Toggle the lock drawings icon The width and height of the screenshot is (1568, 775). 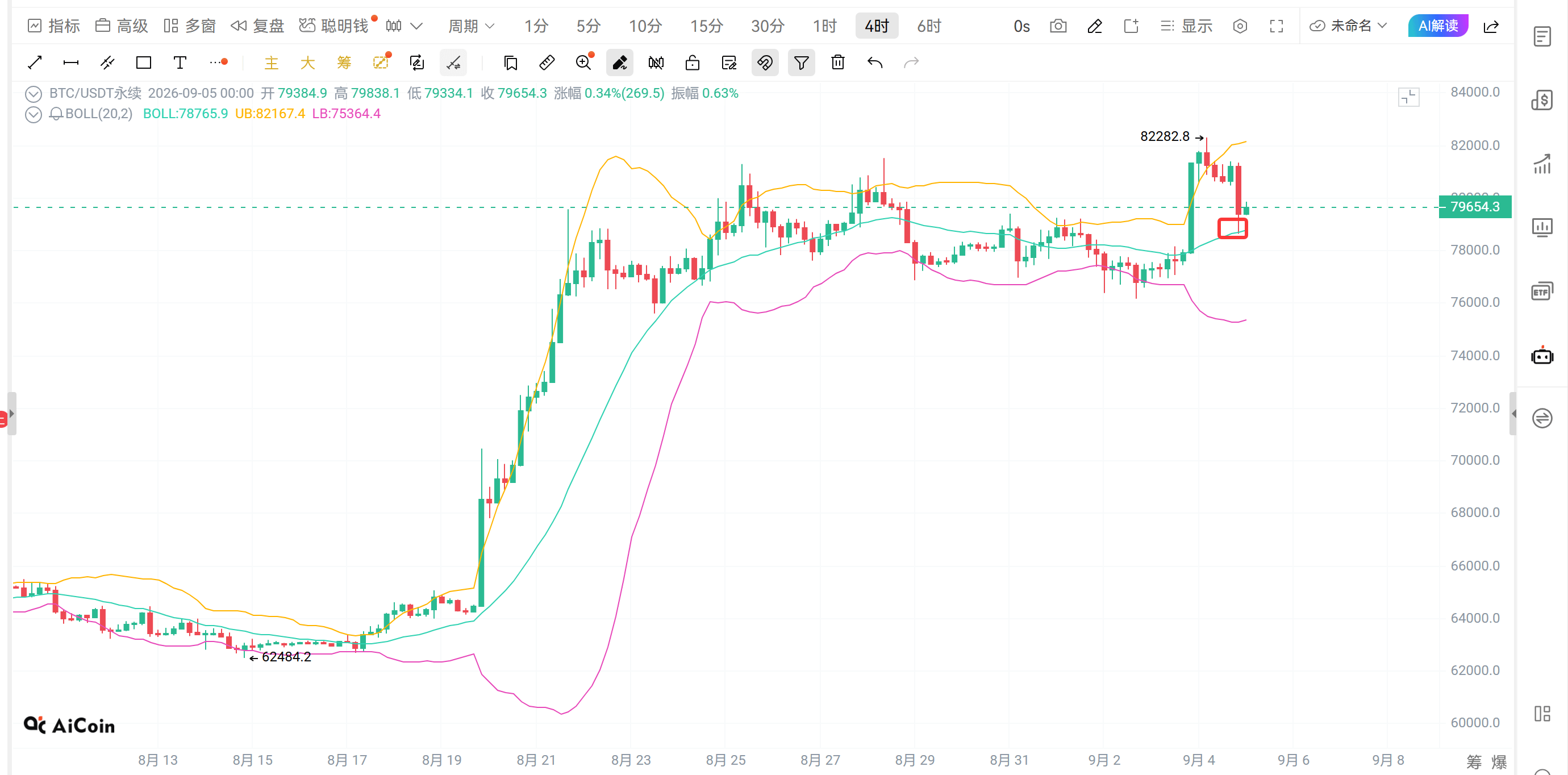tap(692, 62)
